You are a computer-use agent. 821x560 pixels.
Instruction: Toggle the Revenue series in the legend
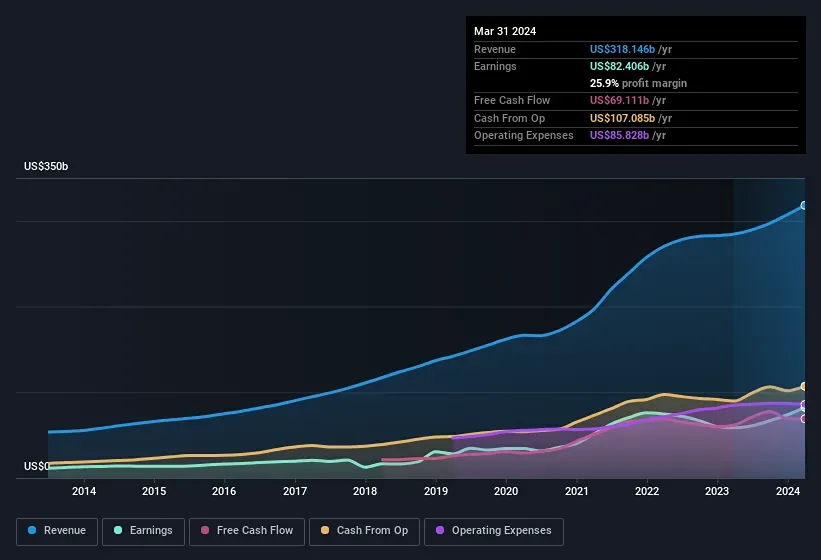tap(58, 531)
